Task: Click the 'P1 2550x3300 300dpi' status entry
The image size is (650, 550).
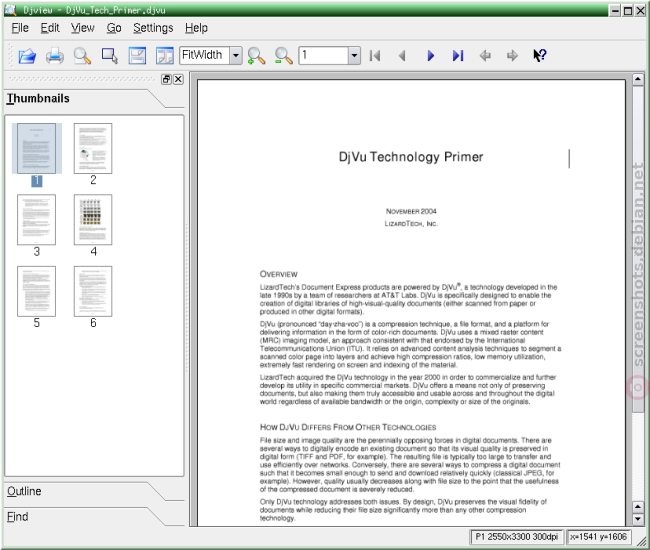Action: 517,537
